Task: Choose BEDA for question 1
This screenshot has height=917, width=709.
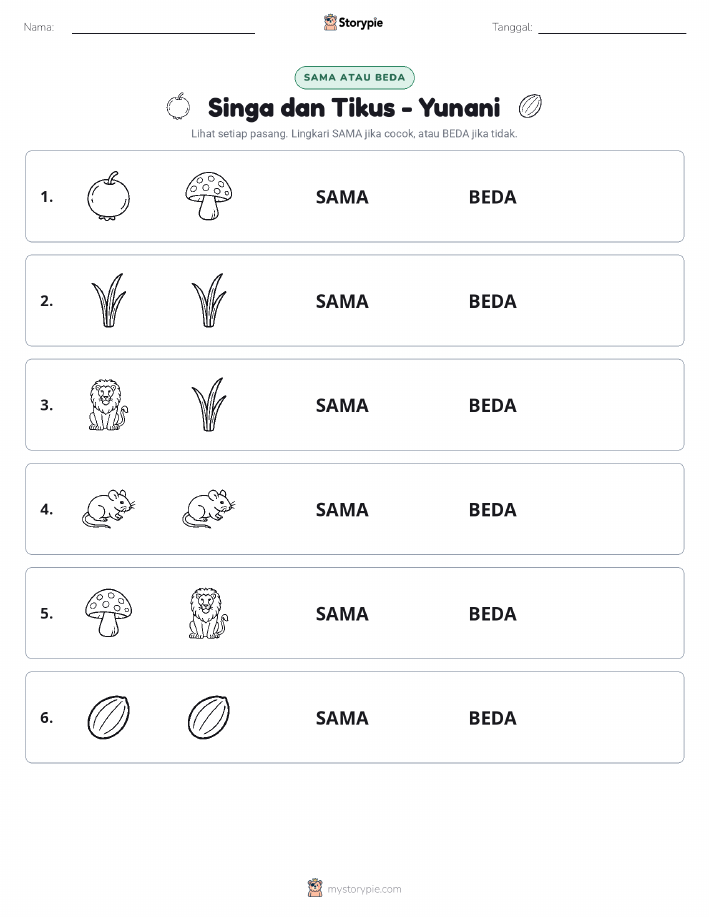Action: [x=493, y=197]
